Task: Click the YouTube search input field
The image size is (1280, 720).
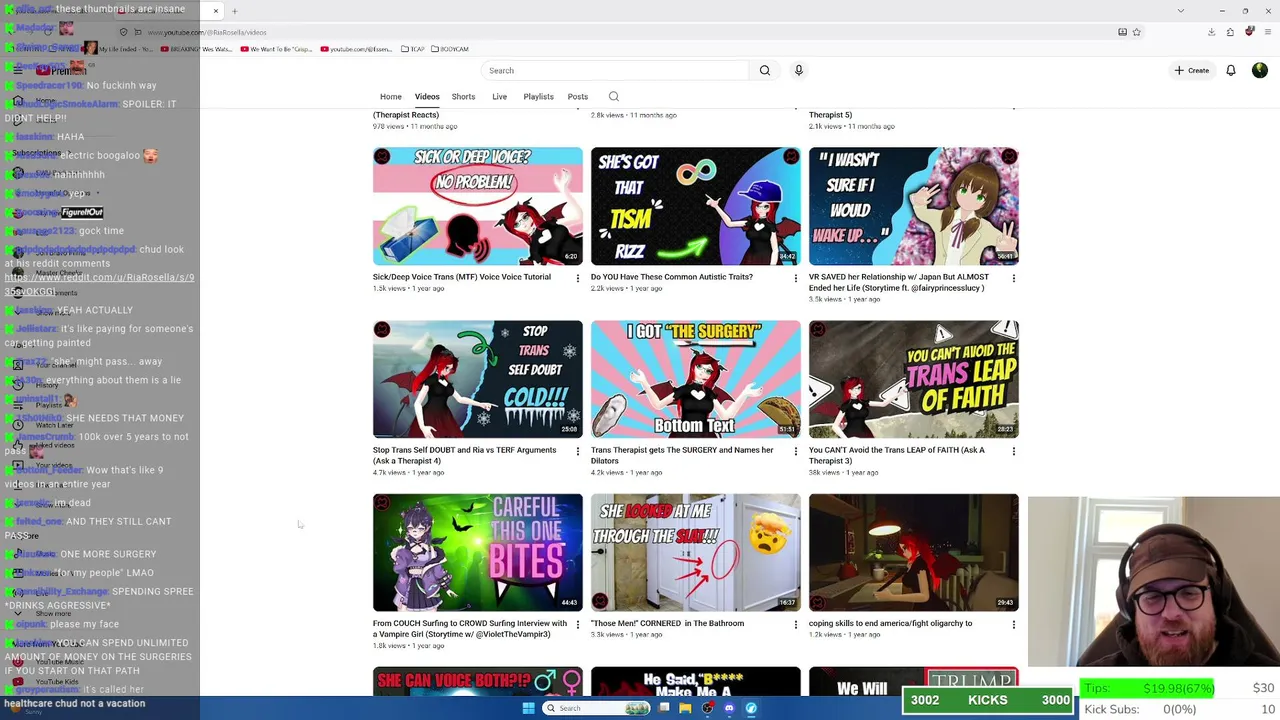Action: tap(614, 70)
